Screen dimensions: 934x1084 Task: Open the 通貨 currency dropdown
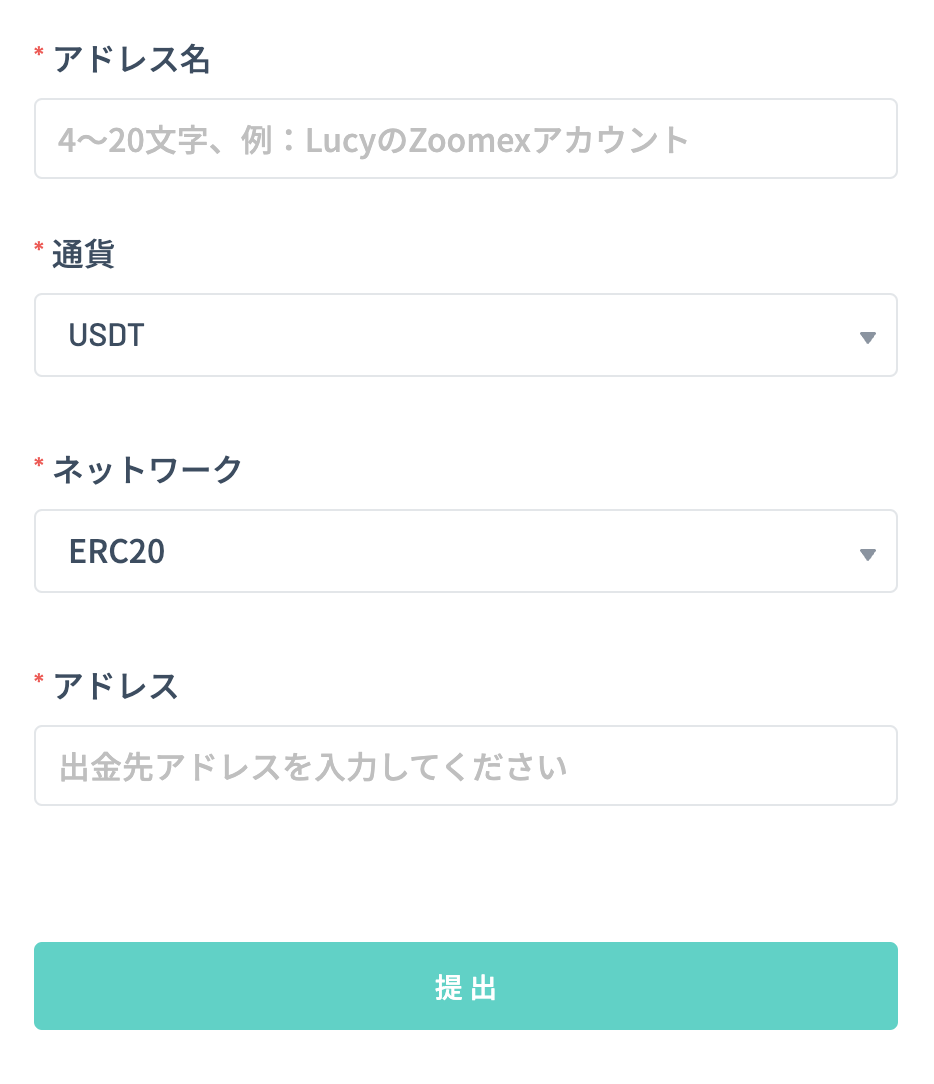[466, 335]
